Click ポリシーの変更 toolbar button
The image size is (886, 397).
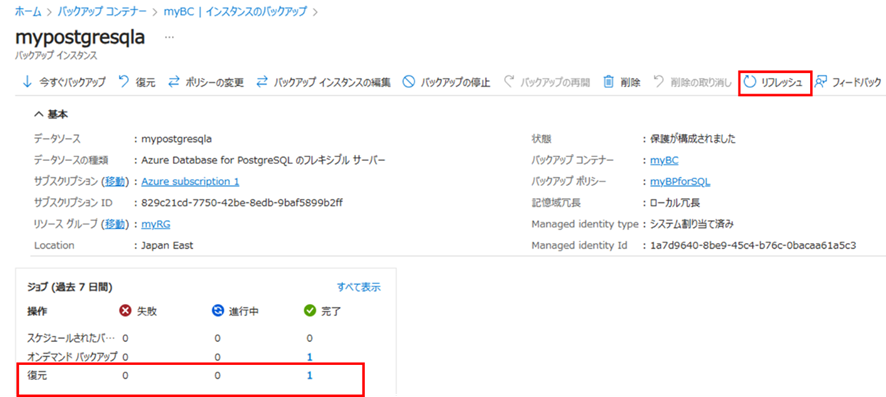tap(206, 82)
